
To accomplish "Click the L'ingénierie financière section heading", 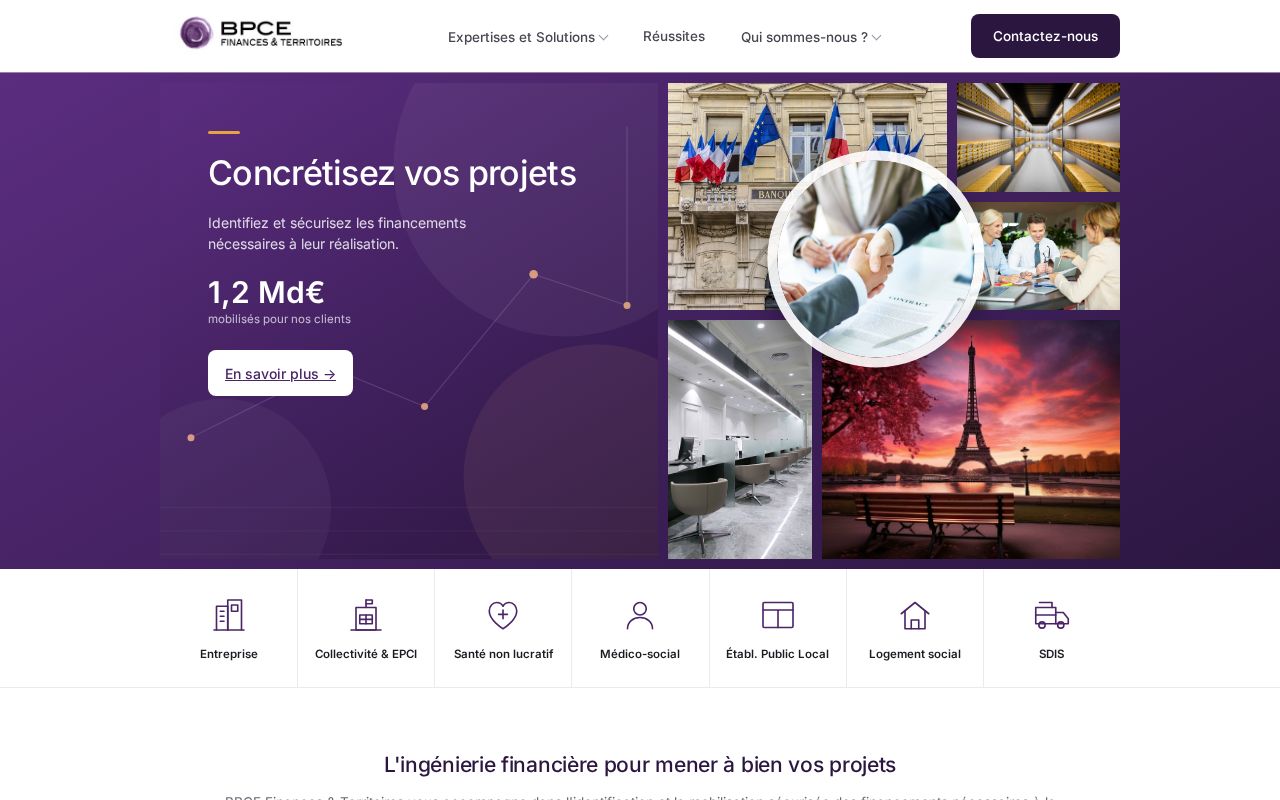I will (640, 765).
